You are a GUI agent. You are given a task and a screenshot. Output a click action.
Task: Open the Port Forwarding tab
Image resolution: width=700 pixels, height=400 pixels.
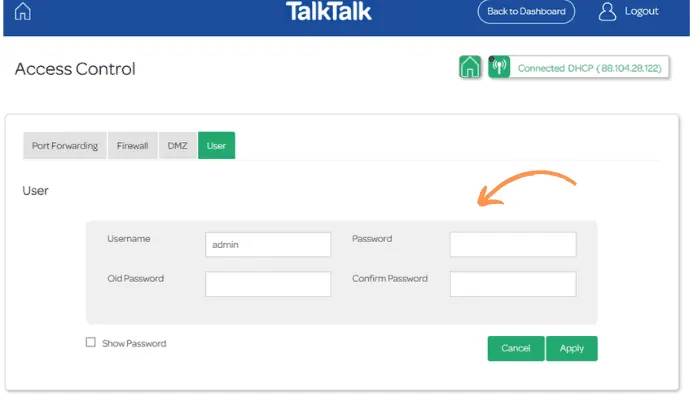[x=65, y=146]
